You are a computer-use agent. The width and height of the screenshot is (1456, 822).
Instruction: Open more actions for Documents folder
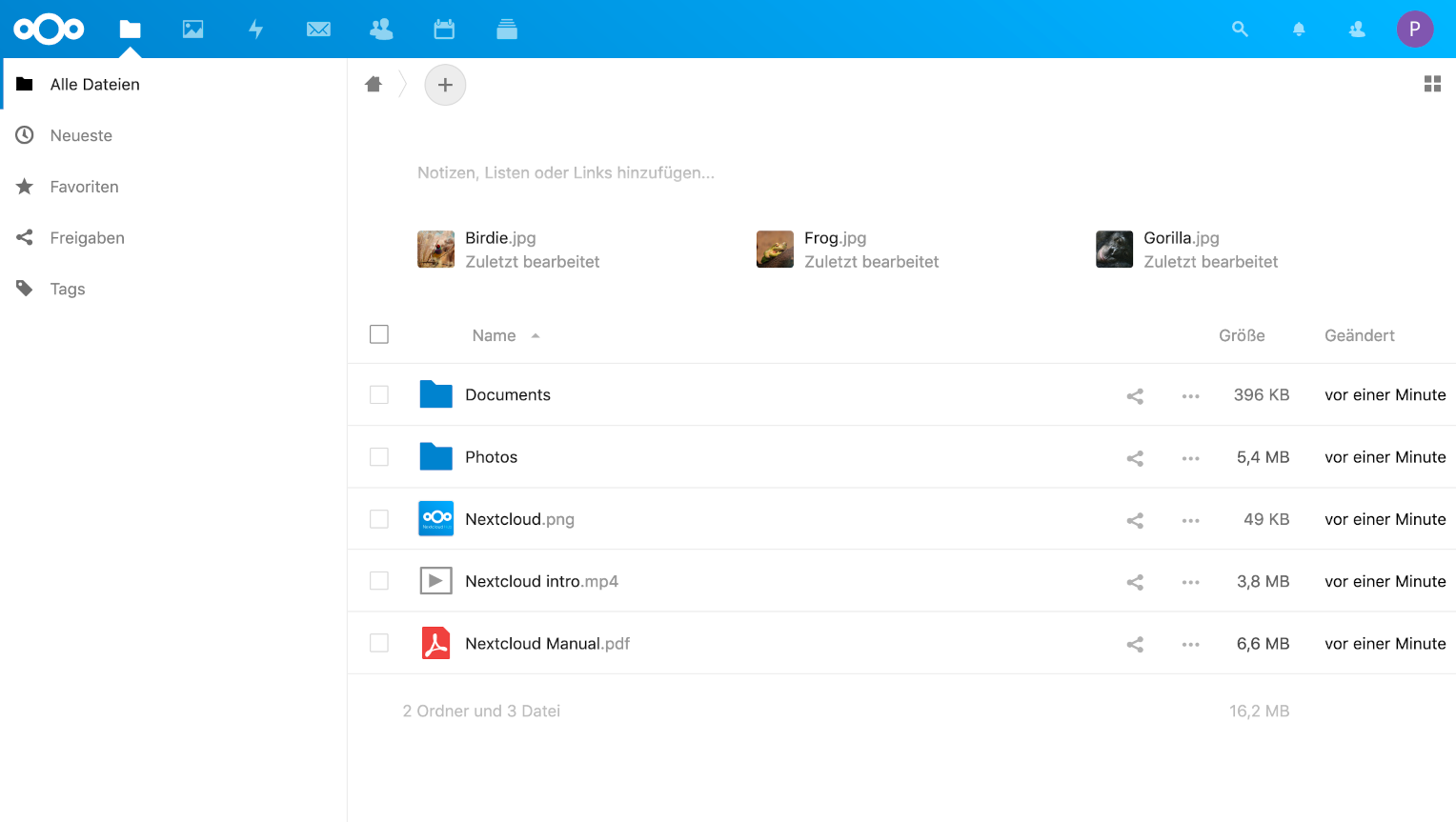(x=1191, y=395)
